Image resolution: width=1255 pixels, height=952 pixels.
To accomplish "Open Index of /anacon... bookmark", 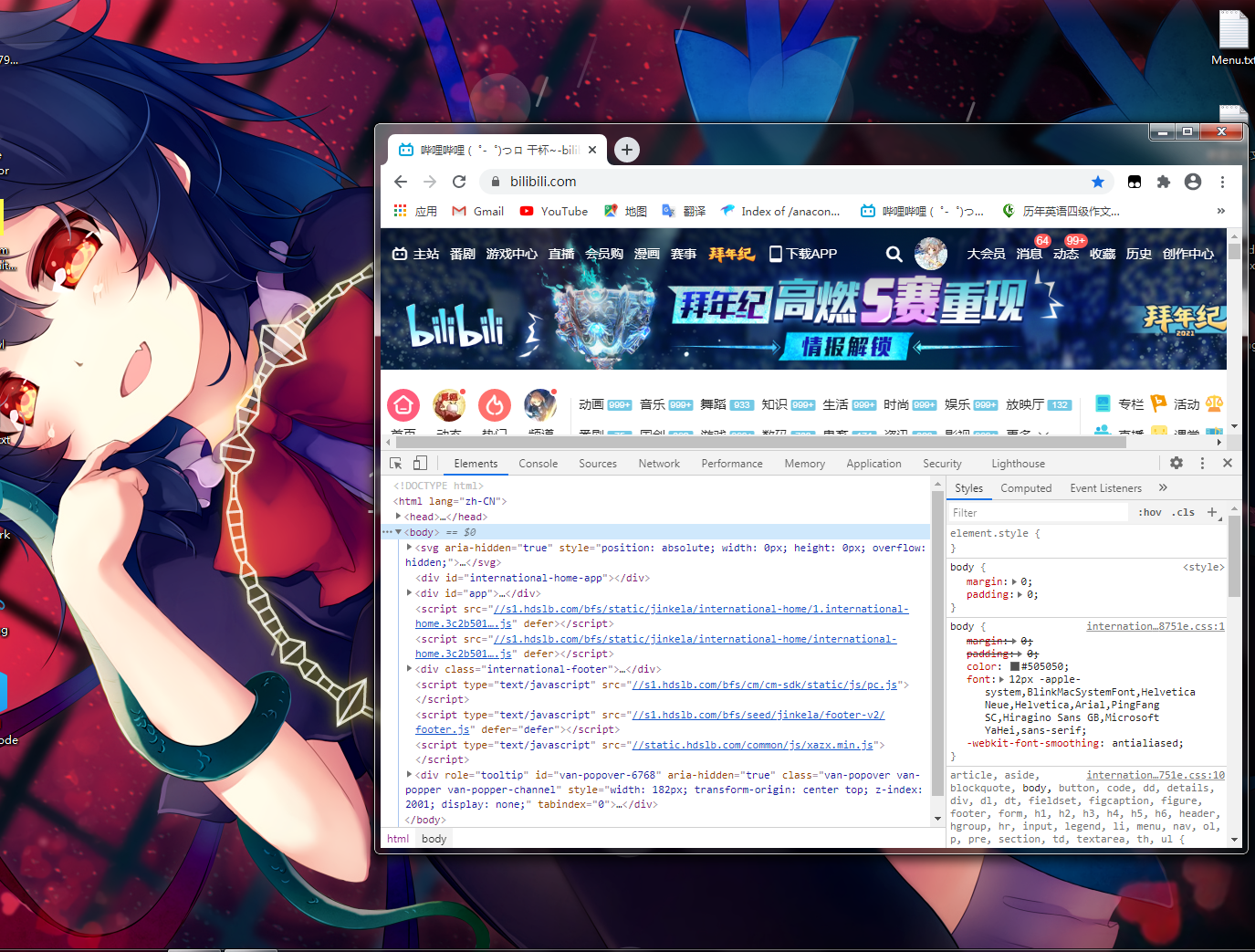I will [x=780, y=211].
